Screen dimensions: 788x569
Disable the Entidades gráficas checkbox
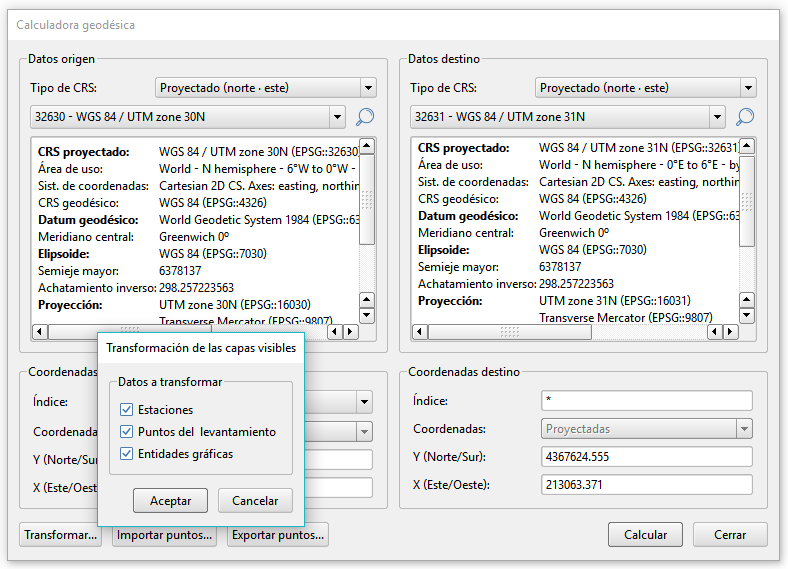pyautogui.click(x=126, y=454)
